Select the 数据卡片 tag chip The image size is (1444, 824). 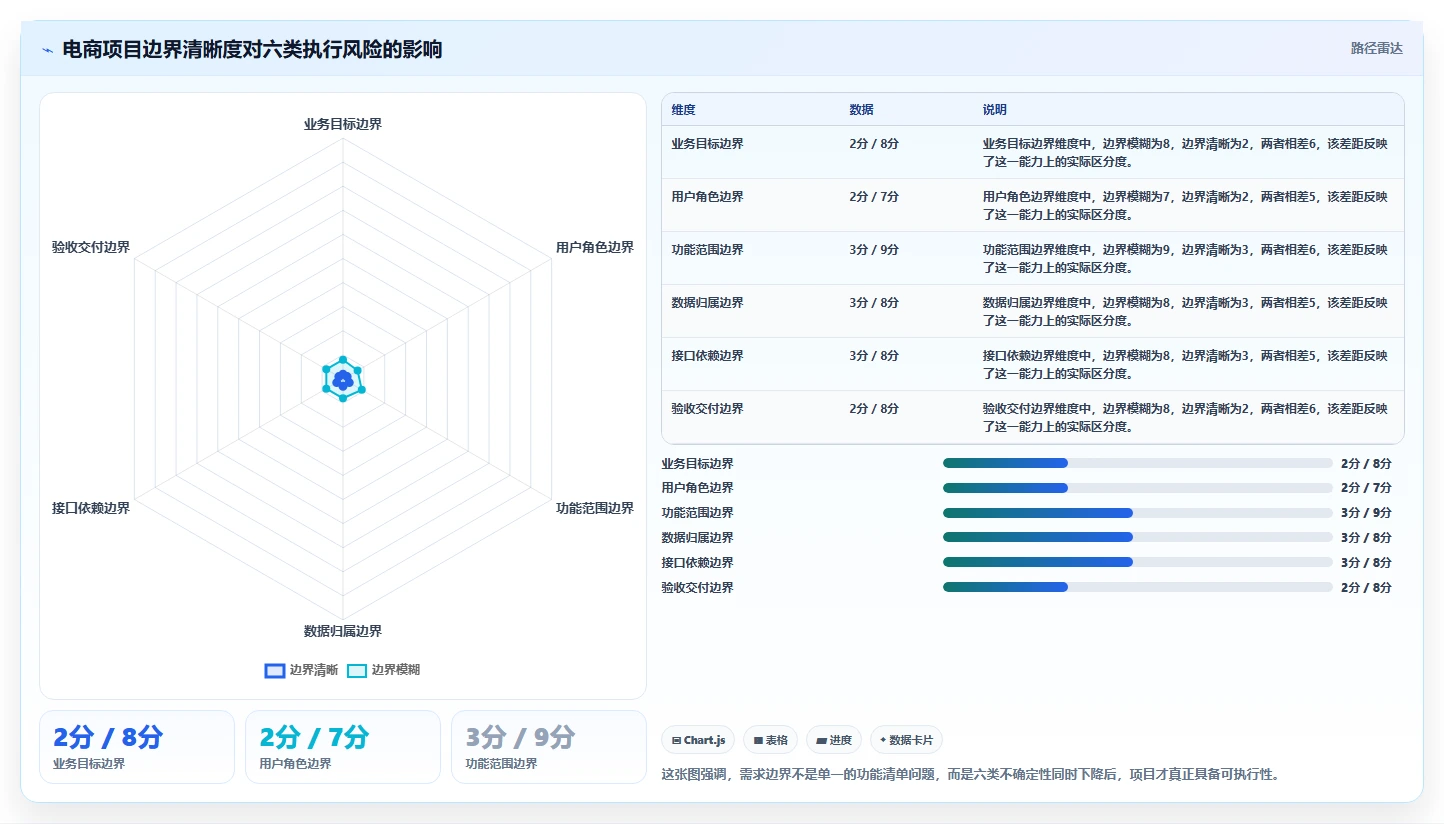pyautogui.click(x=906, y=740)
